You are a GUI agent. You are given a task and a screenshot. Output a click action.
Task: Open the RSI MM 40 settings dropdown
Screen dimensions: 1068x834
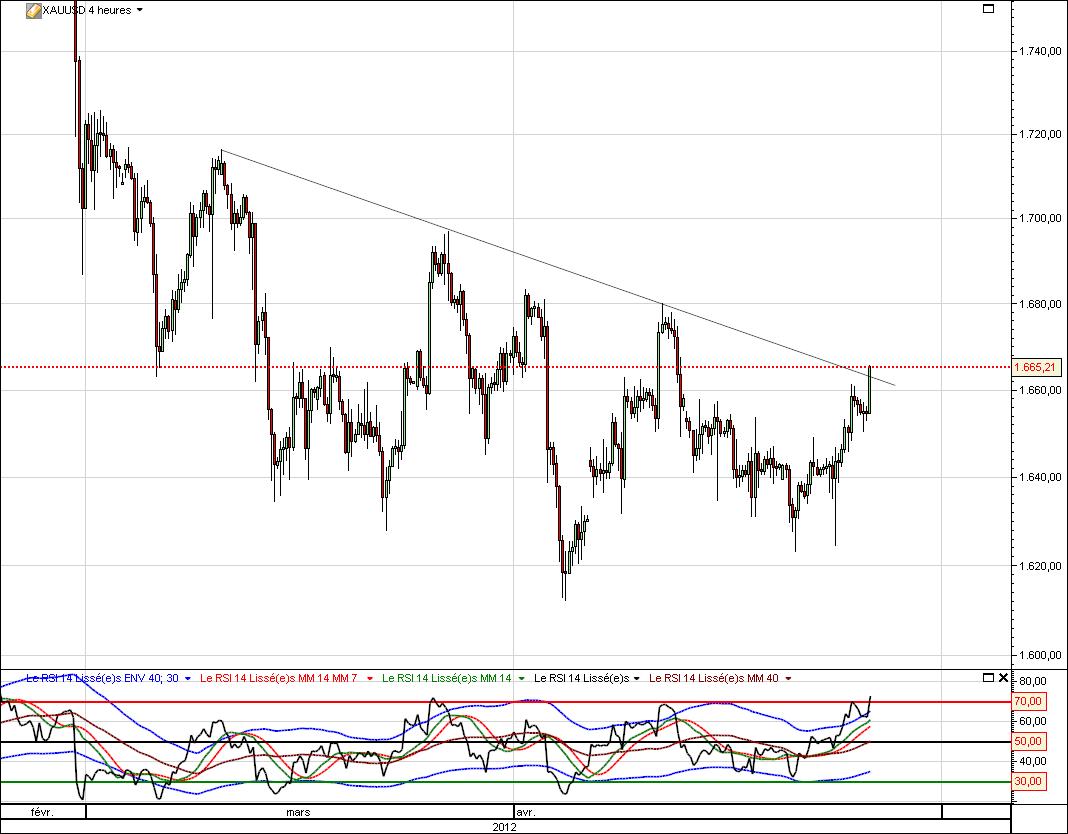click(785, 677)
